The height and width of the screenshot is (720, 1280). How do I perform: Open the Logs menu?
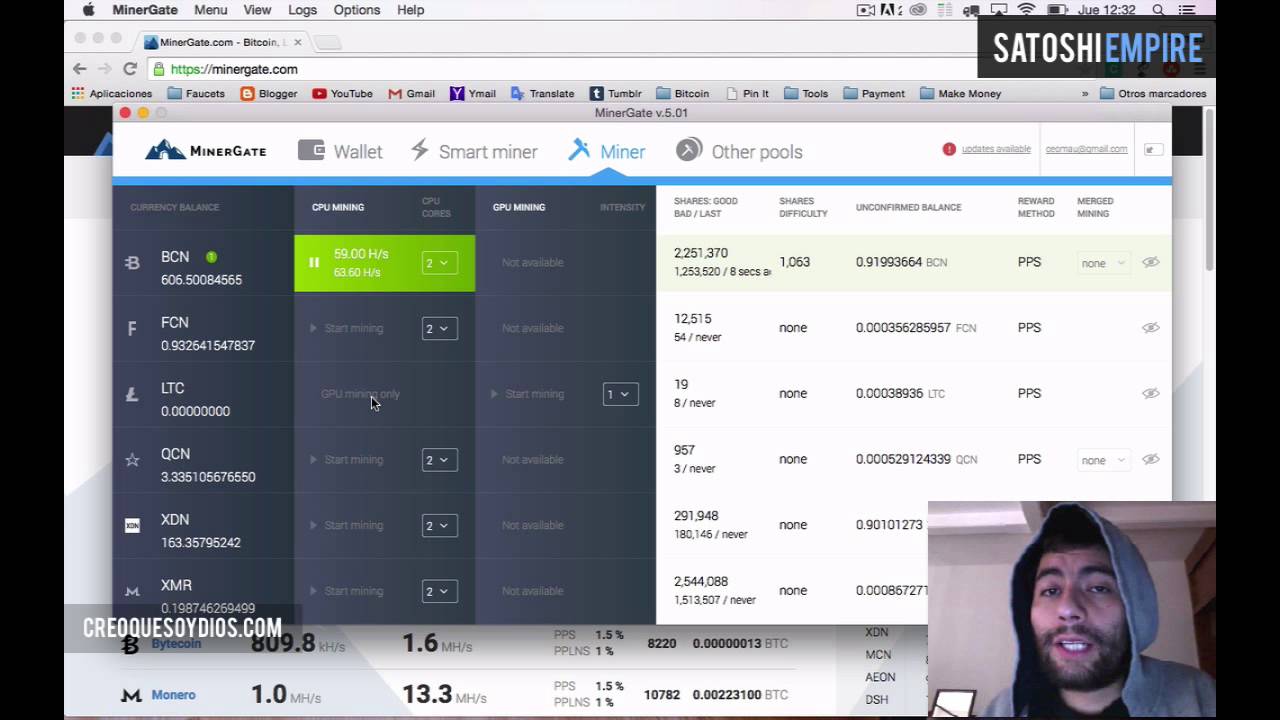pyautogui.click(x=302, y=10)
